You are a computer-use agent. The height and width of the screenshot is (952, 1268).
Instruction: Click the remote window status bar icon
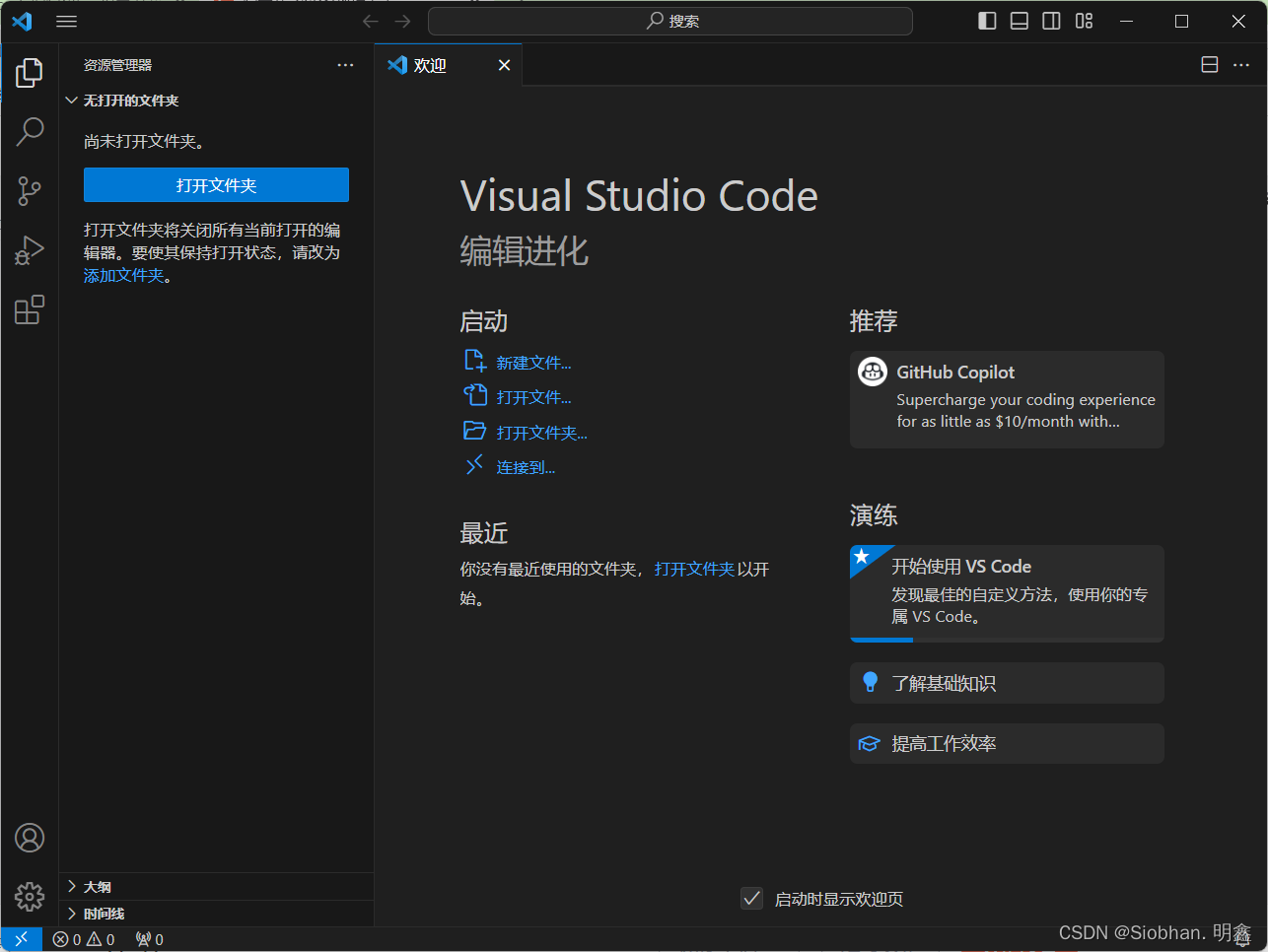click(x=21, y=939)
